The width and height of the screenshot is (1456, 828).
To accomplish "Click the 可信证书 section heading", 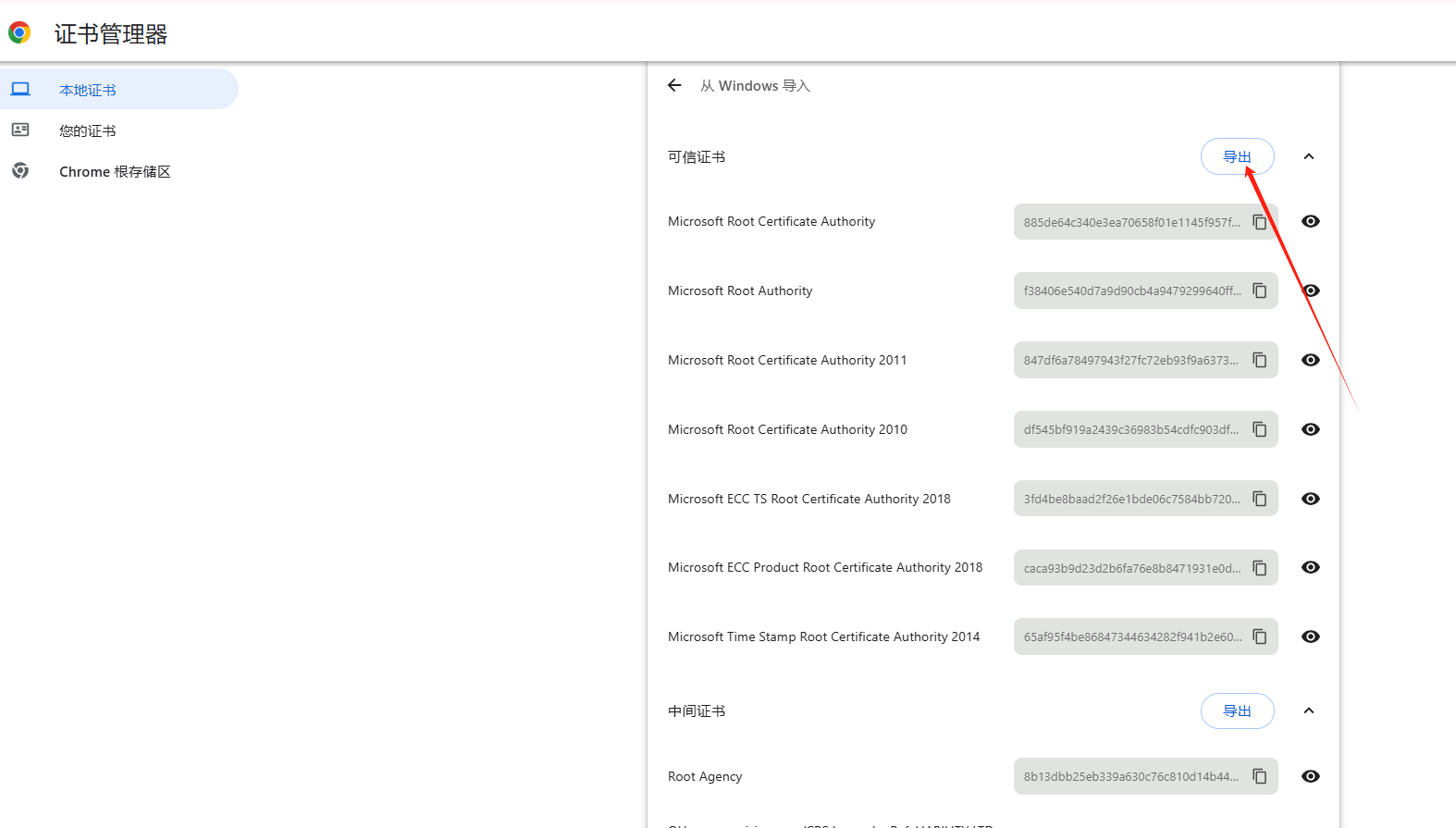I will (x=697, y=156).
